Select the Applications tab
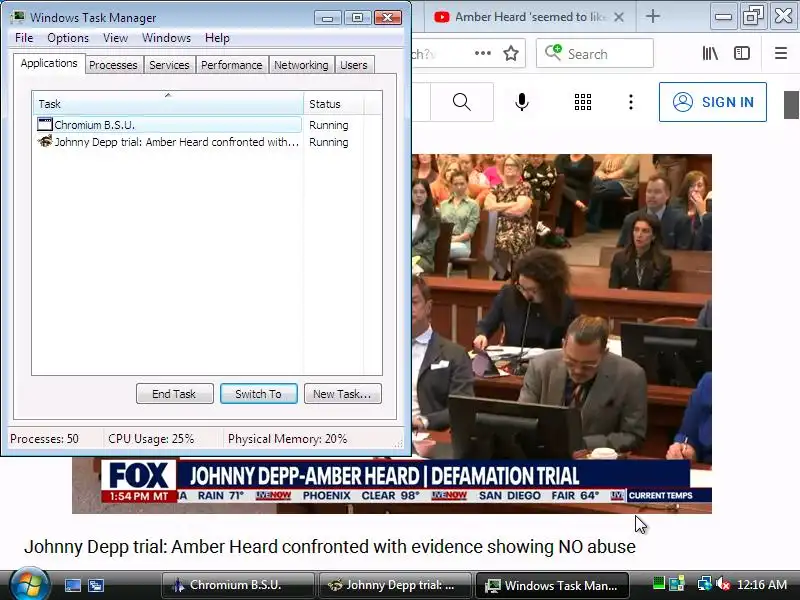This screenshot has height=600, width=800. (49, 64)
